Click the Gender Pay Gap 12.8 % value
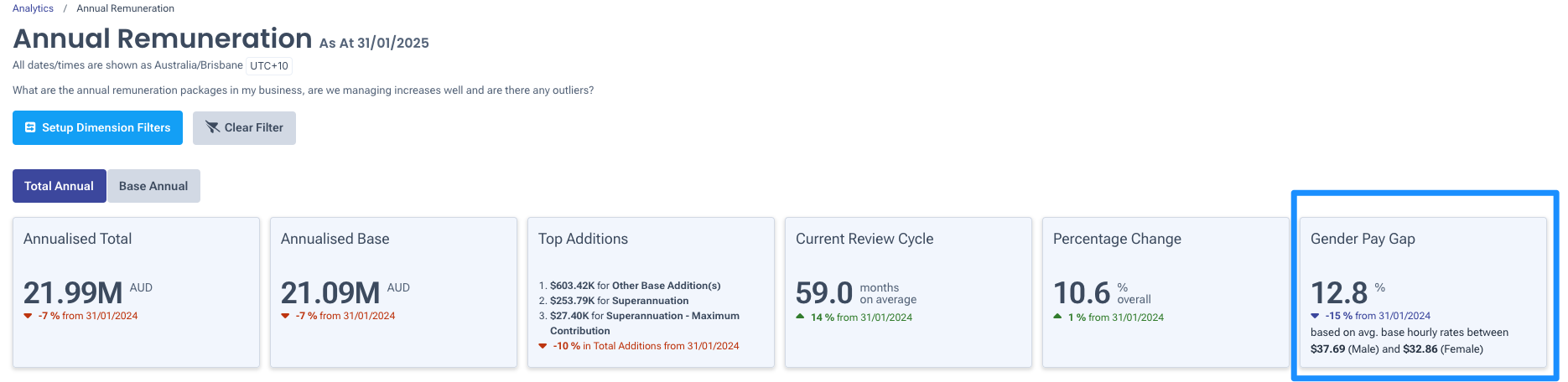1568x382 pixels. pyautogui.click(x=1347, y=292)
